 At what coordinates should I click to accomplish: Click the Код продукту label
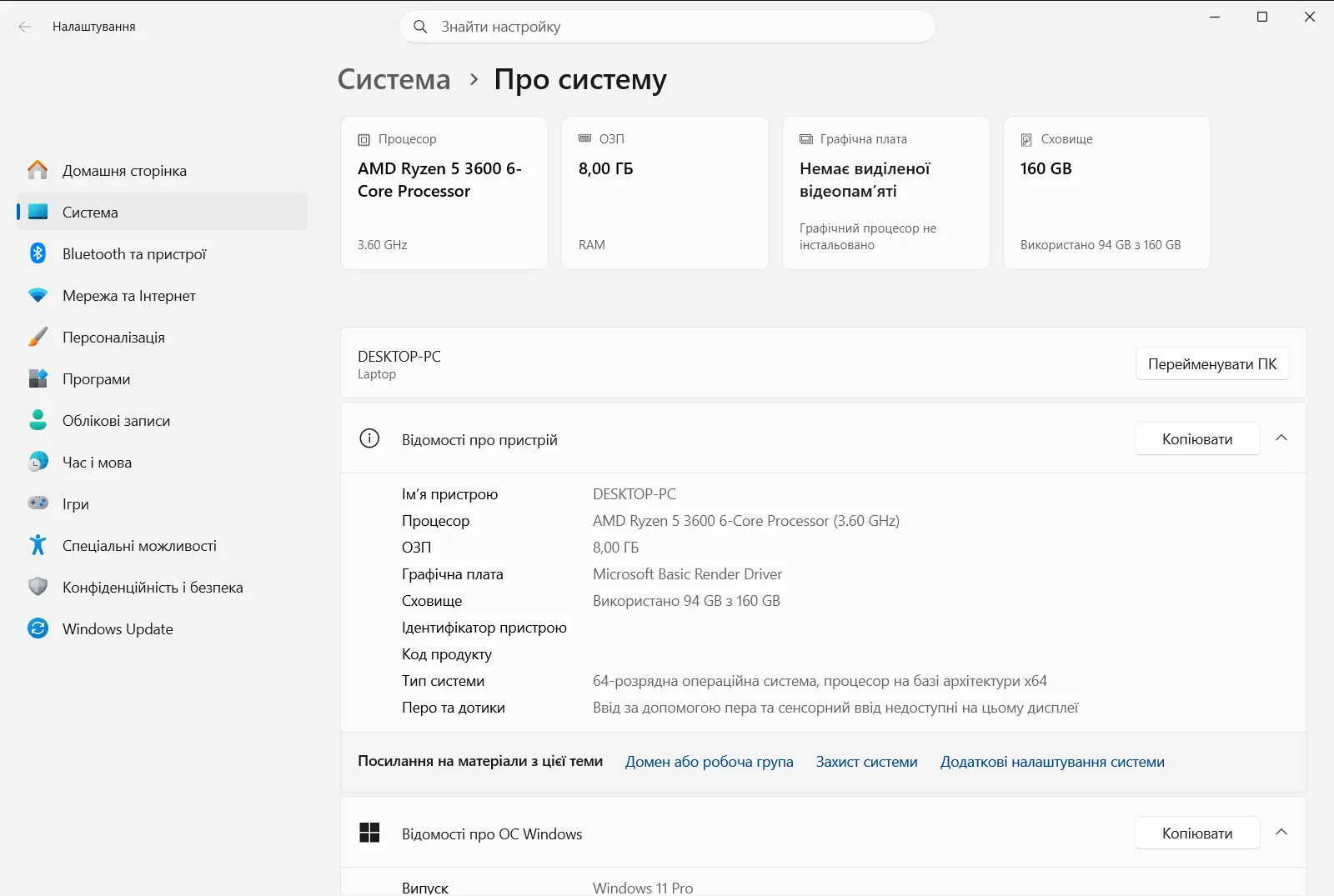(447, 653)
